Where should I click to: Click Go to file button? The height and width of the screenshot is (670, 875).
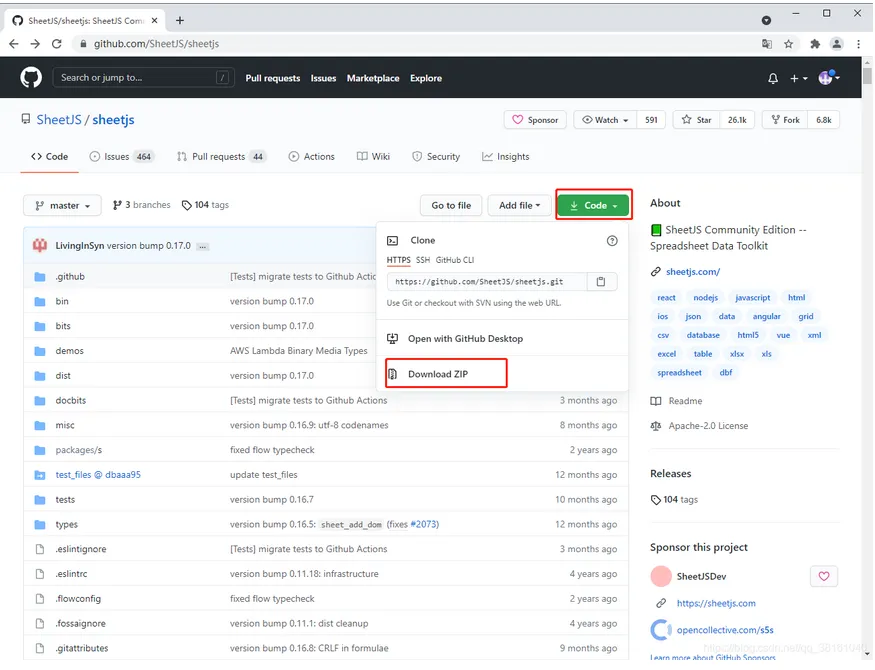[451, 205]
